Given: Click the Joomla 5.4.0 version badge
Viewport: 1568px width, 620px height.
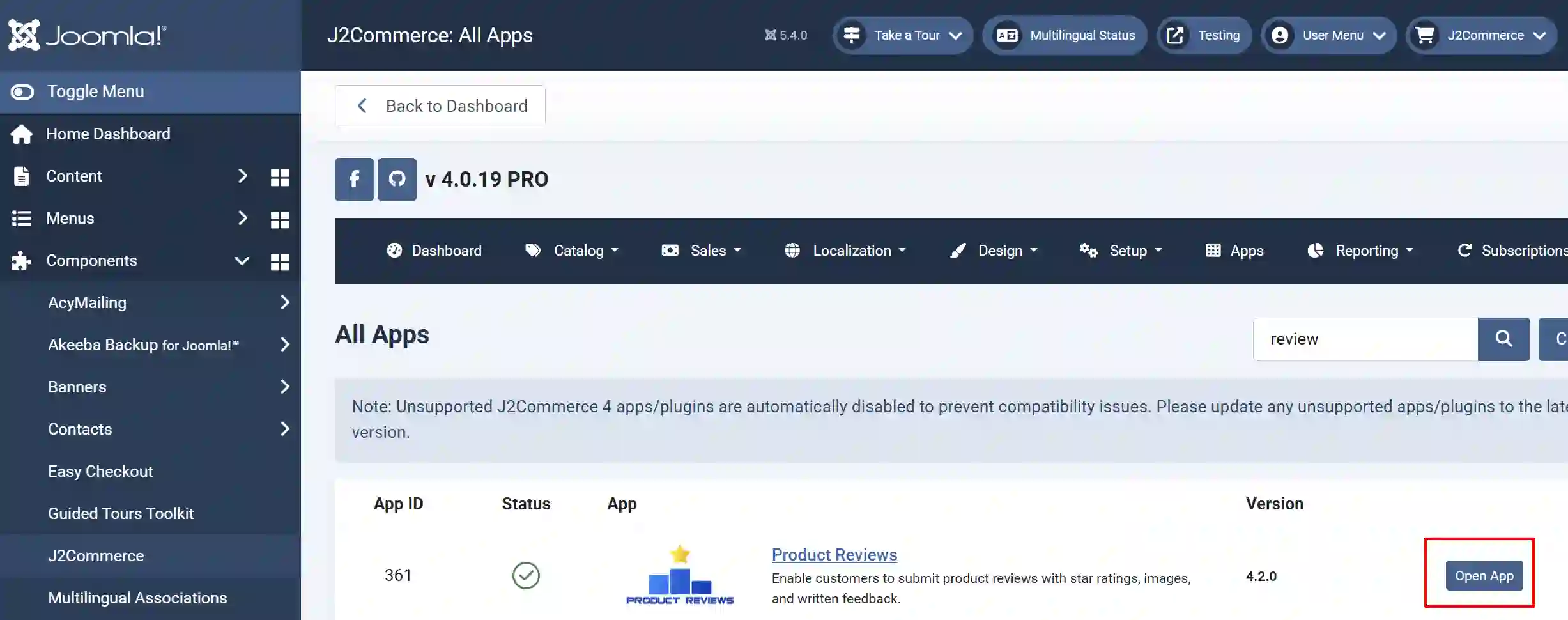Looking at the screenshot, I should [x=786, y=35].
